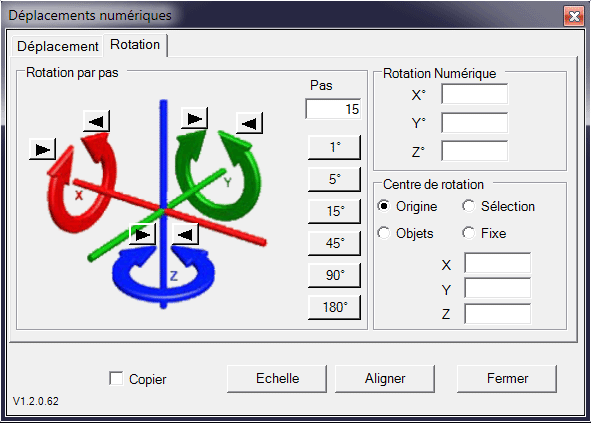
Task: Click the Echelle button
Action: (x=277, y=379)
